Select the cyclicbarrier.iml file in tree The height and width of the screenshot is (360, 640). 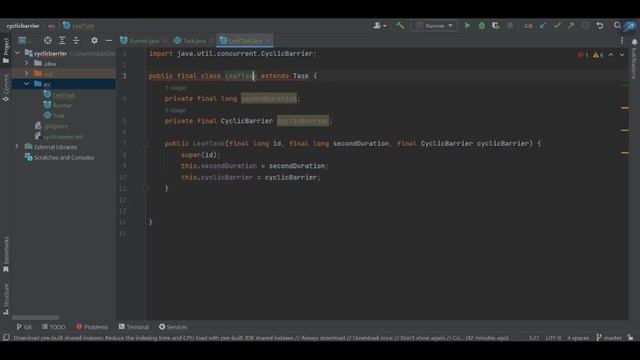coord(63,137)
